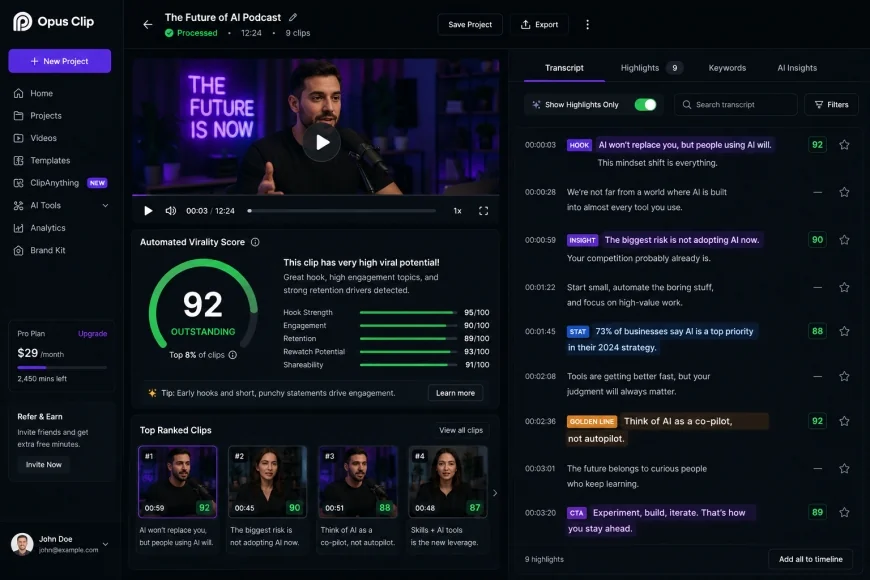The height and width of the screenshot is (580, 870).
Task: Star the 00:02:08 'Tools are getting better' line
Action: (844, 376)
